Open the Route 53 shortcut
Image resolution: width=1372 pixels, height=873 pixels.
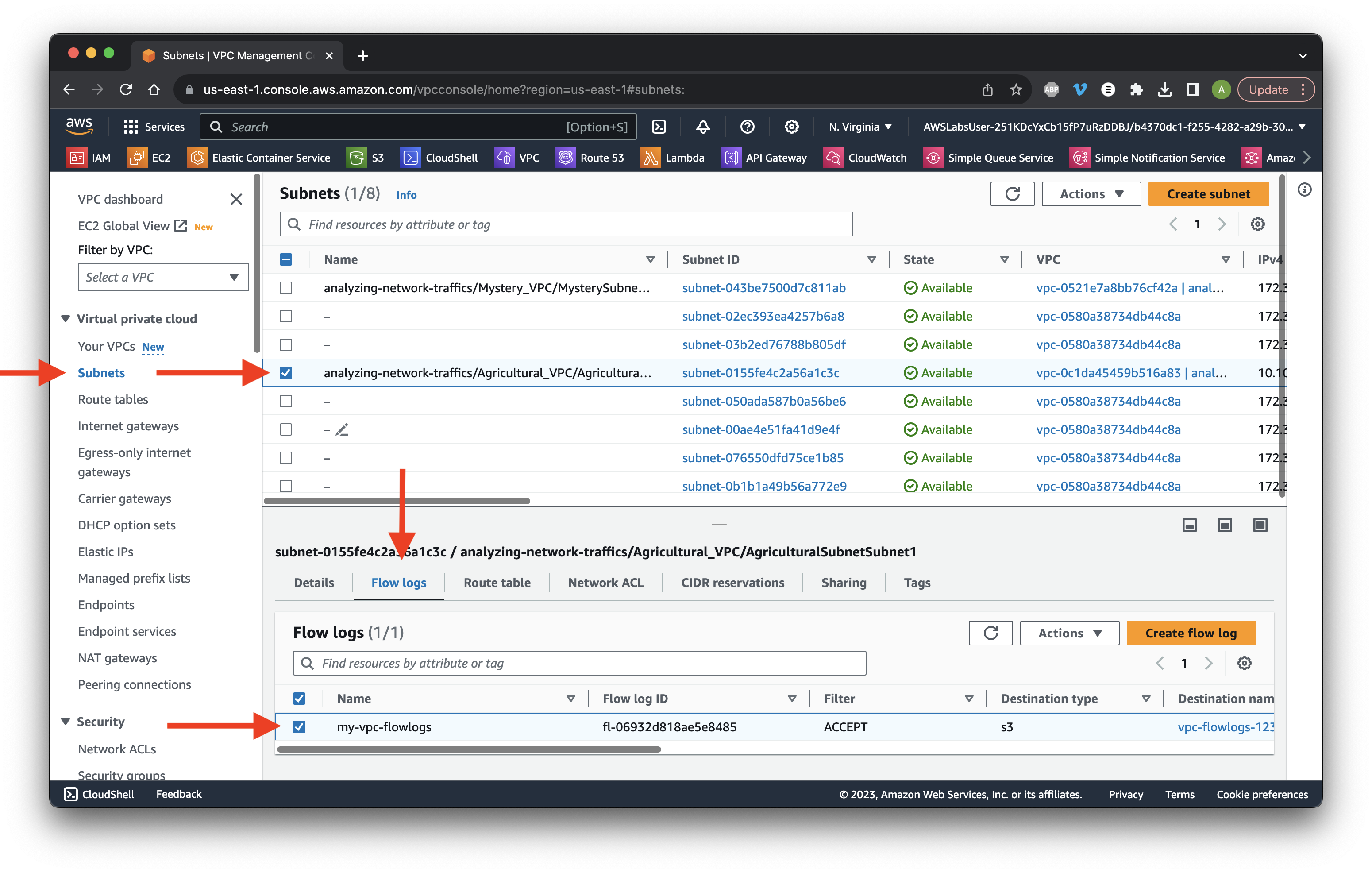(590, 158)
